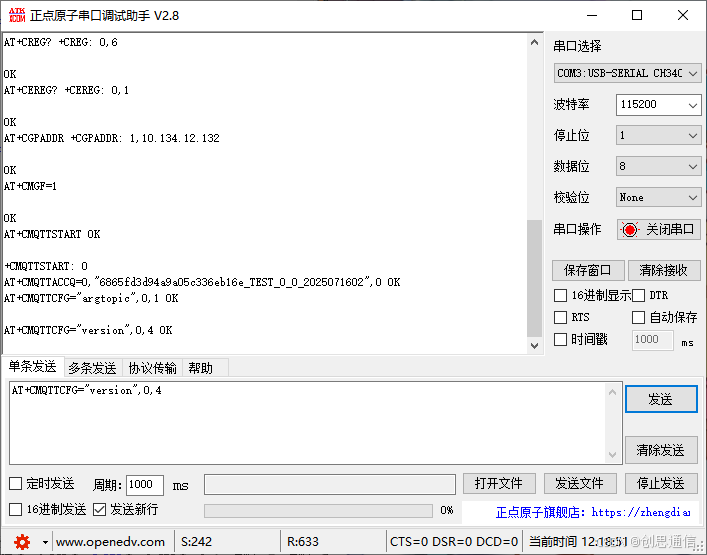Open the stop bits dropdown
Viewport: 707px width, 555px height.
pyautogui.click(x=658, y=135)
